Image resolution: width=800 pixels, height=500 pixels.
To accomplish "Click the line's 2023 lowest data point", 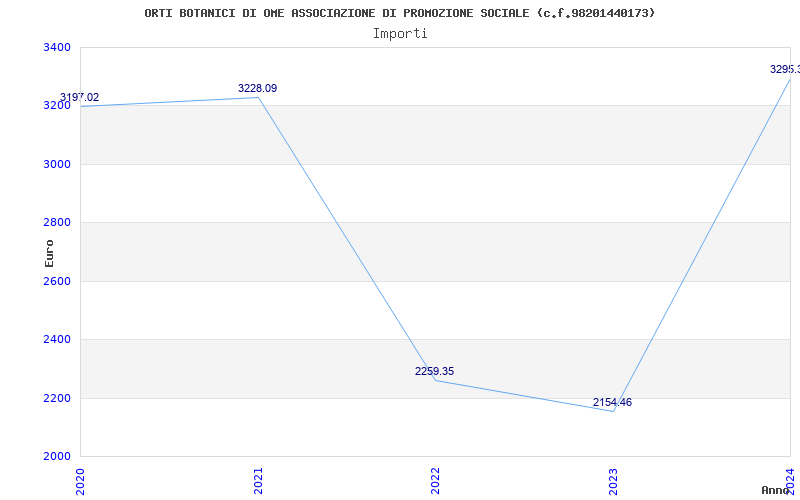I will (x=613, y=411).
